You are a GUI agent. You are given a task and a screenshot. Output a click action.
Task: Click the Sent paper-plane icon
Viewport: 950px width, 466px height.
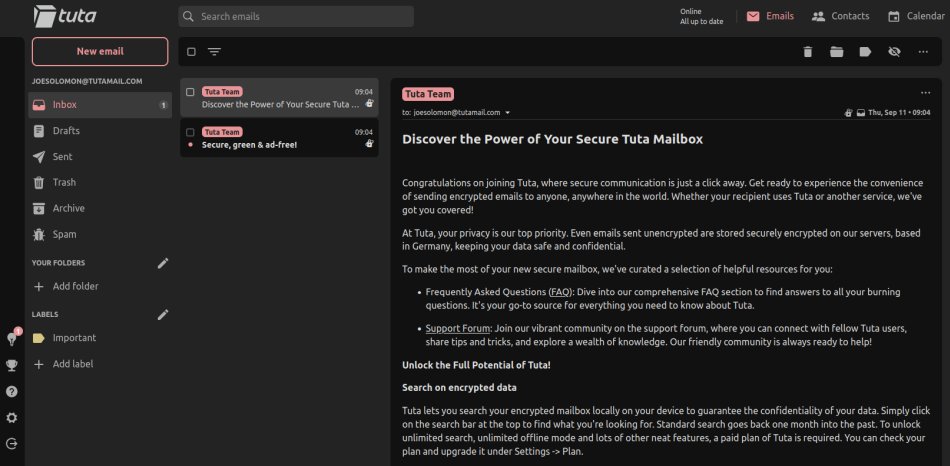(x=39, y=157)
